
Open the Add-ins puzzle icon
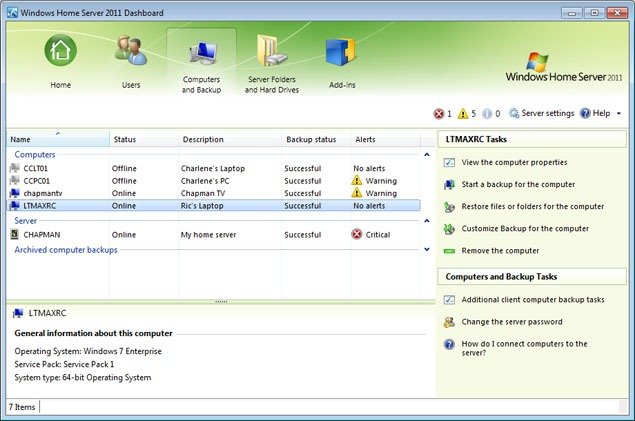[341, 52]
